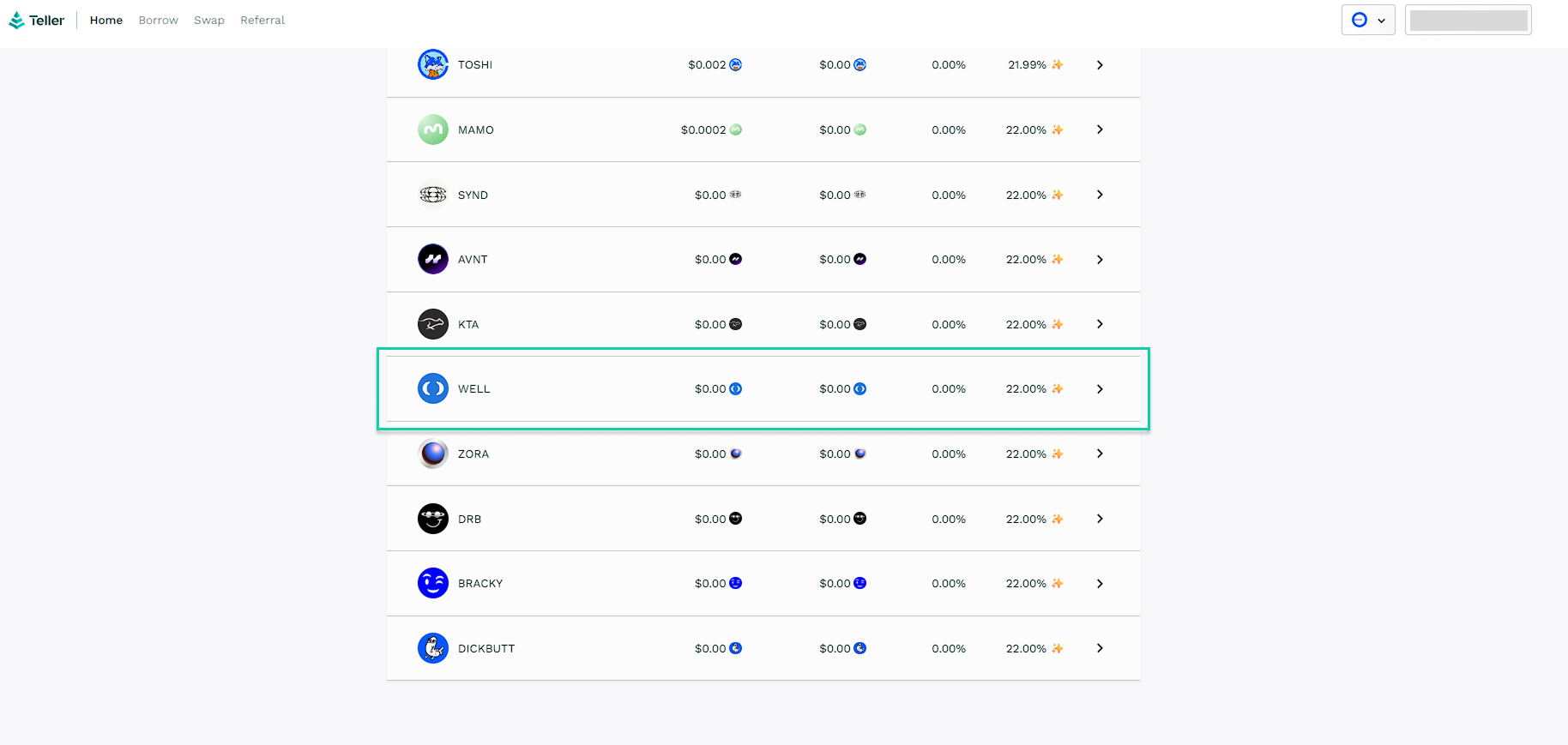Click the ZORA token icon
Image resolution: width=1568 pixels, height=745 pixels.
(432, 454)
